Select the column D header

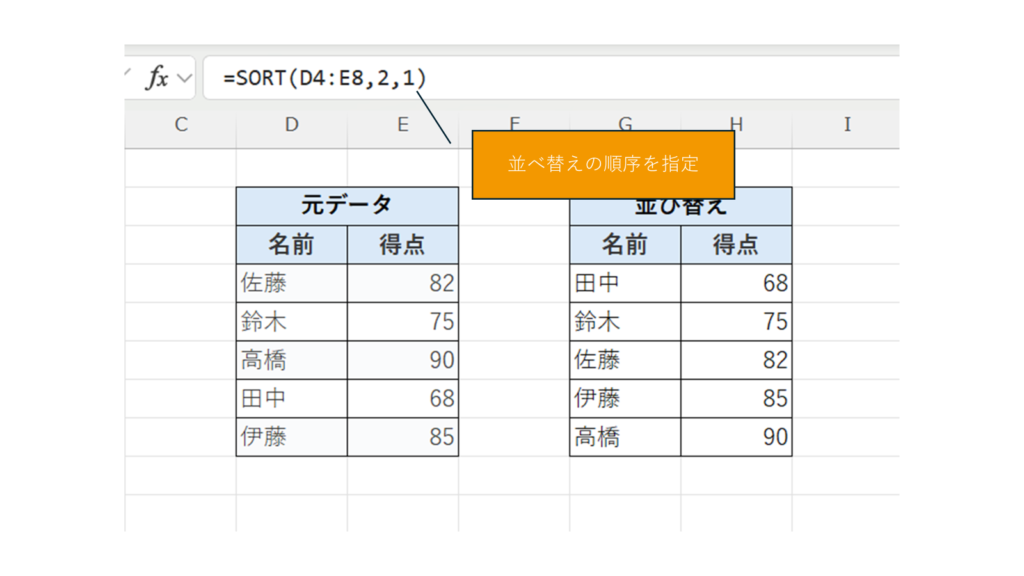point(291,125)
